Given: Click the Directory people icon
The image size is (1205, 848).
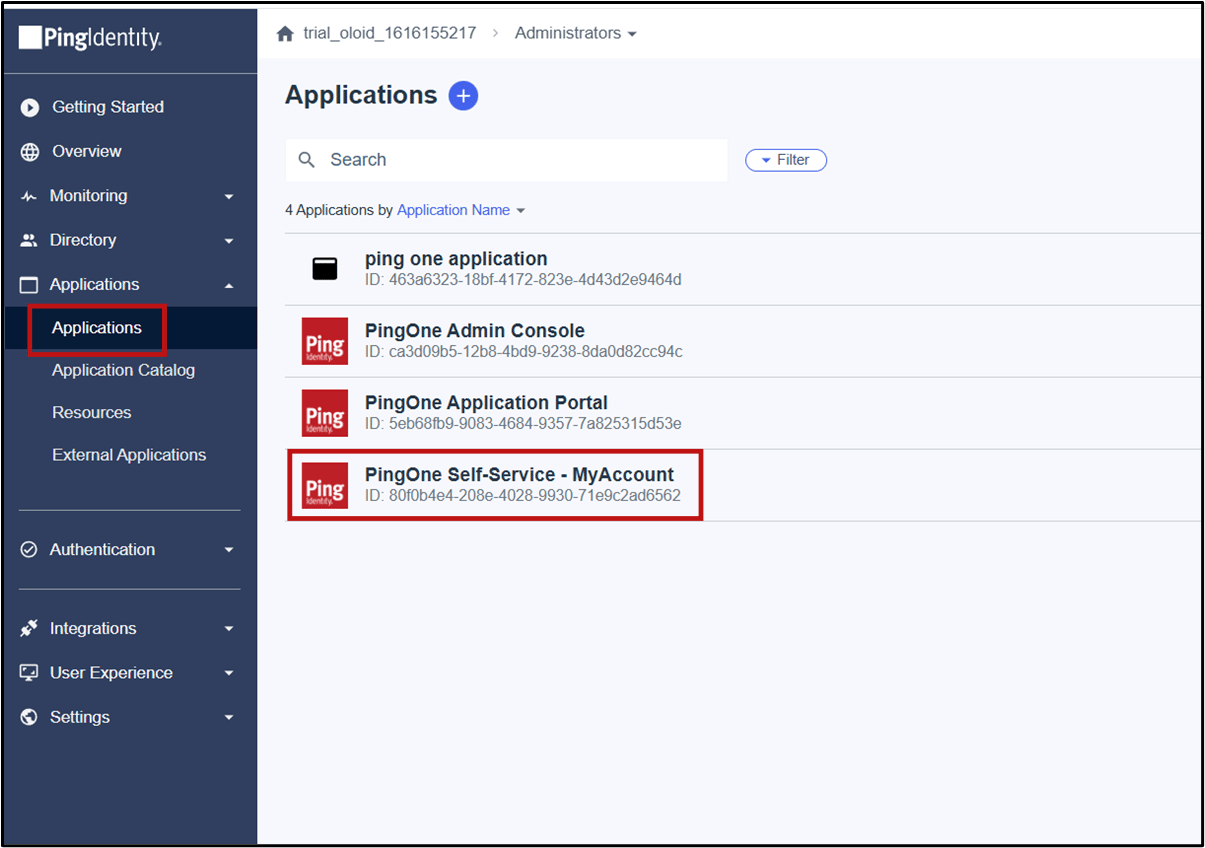Looking at the screenshot, I should point(29,240).
